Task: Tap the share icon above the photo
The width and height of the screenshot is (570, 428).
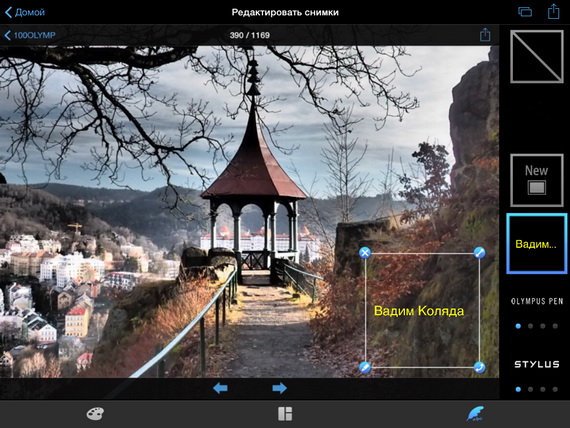Action: click(x=485, y=35)
